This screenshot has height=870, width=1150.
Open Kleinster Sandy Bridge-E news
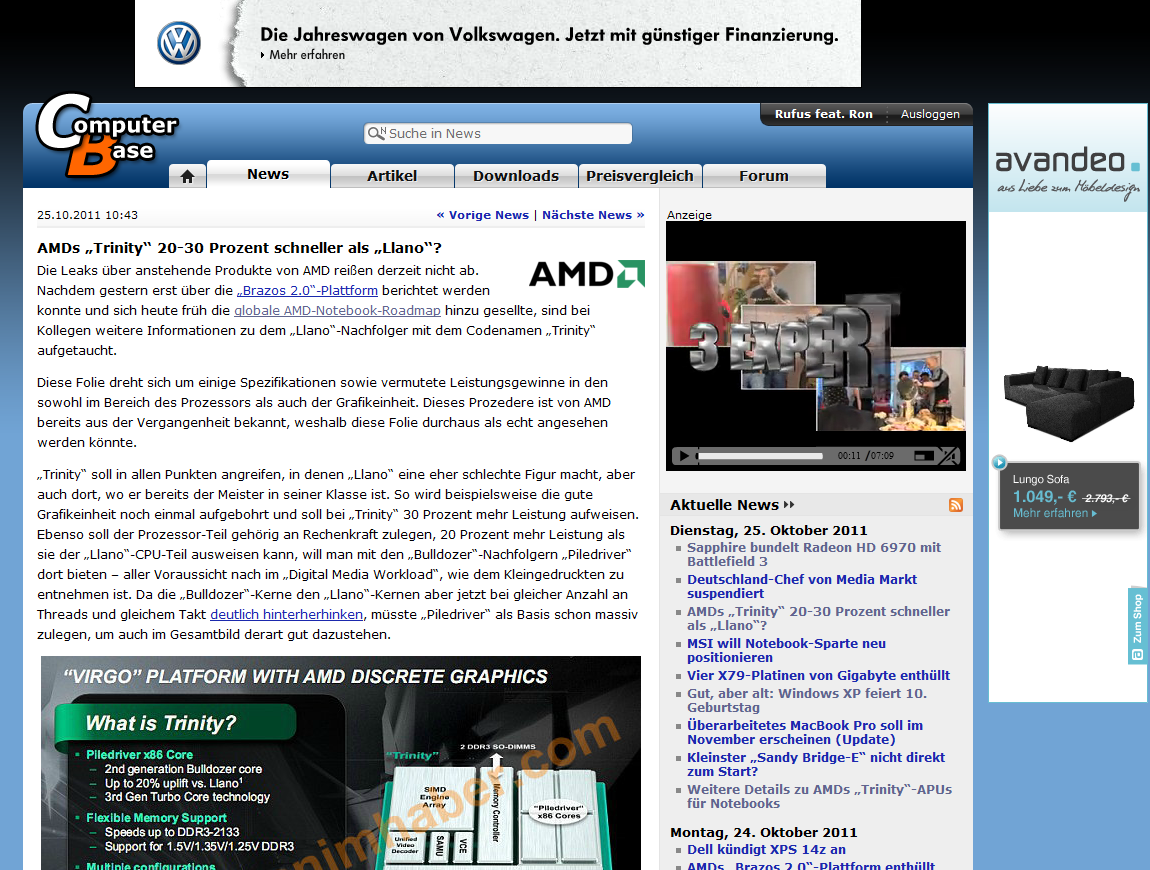click(x=816, y=764)
